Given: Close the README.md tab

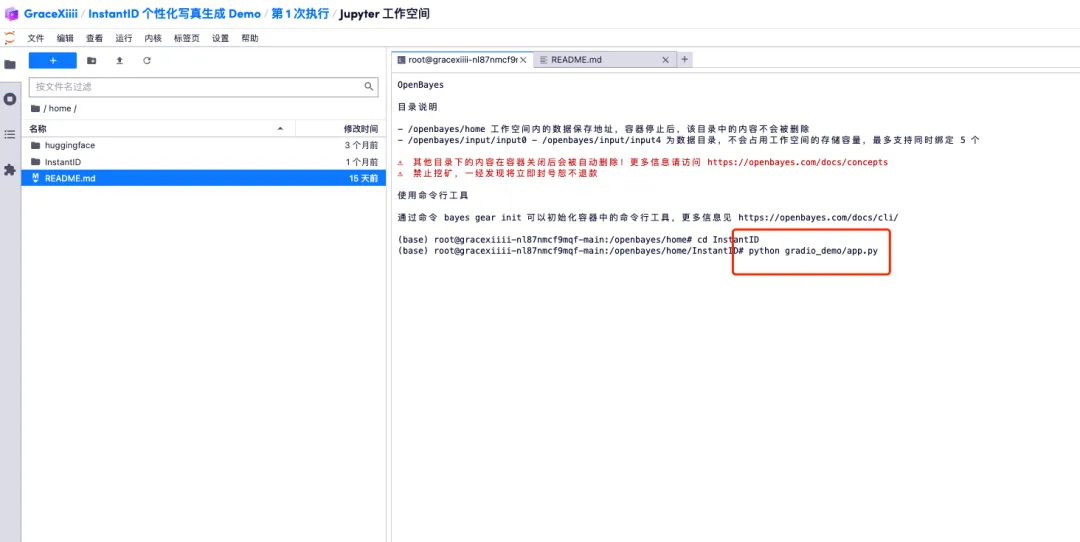Looking at the screenshot, I should [x=665, y=60].
